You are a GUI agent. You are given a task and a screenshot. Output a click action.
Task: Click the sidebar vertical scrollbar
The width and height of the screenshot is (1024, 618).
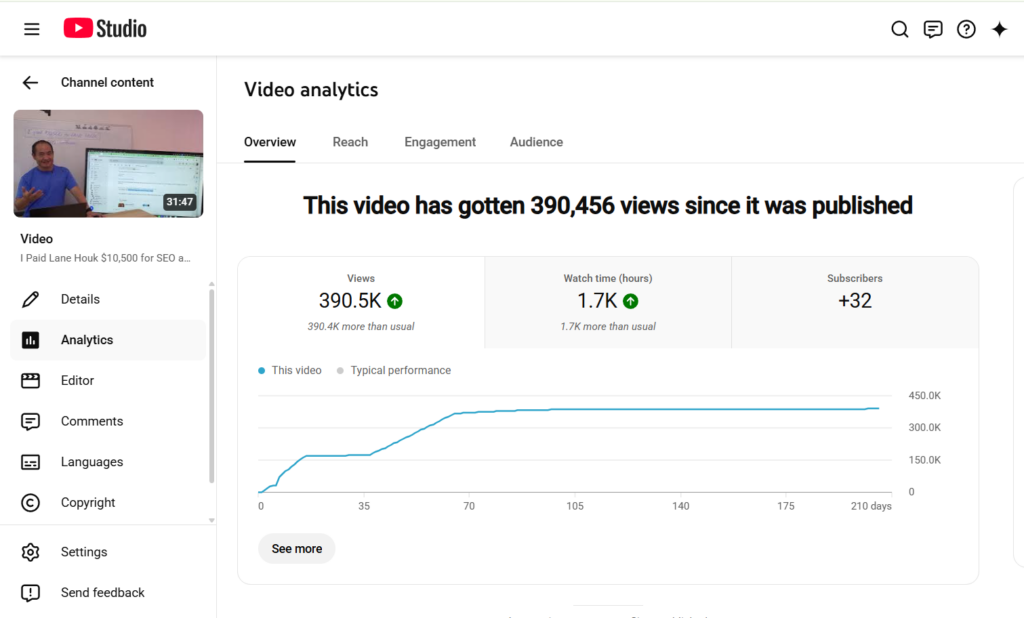(x=212, y=385)
